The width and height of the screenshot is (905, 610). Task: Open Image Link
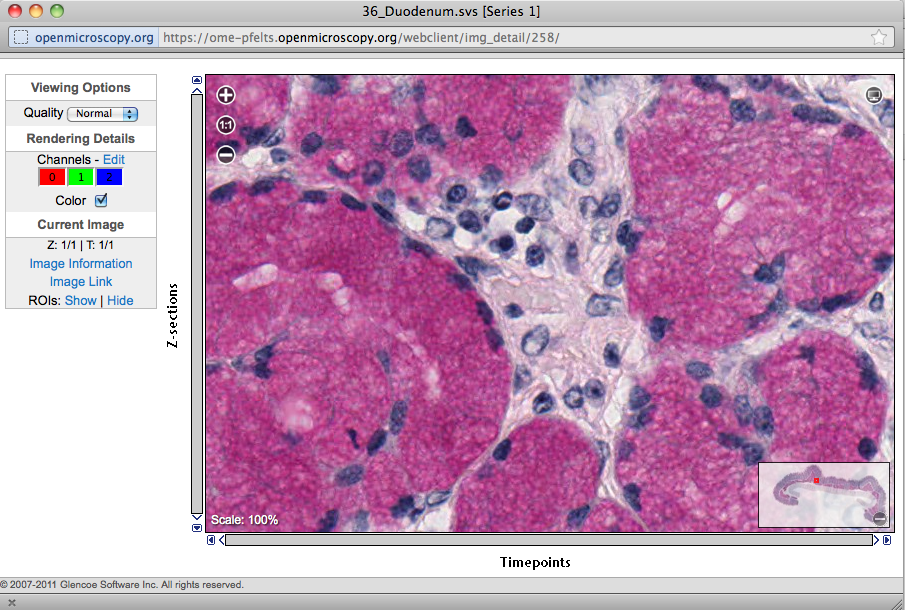(81, 282)
